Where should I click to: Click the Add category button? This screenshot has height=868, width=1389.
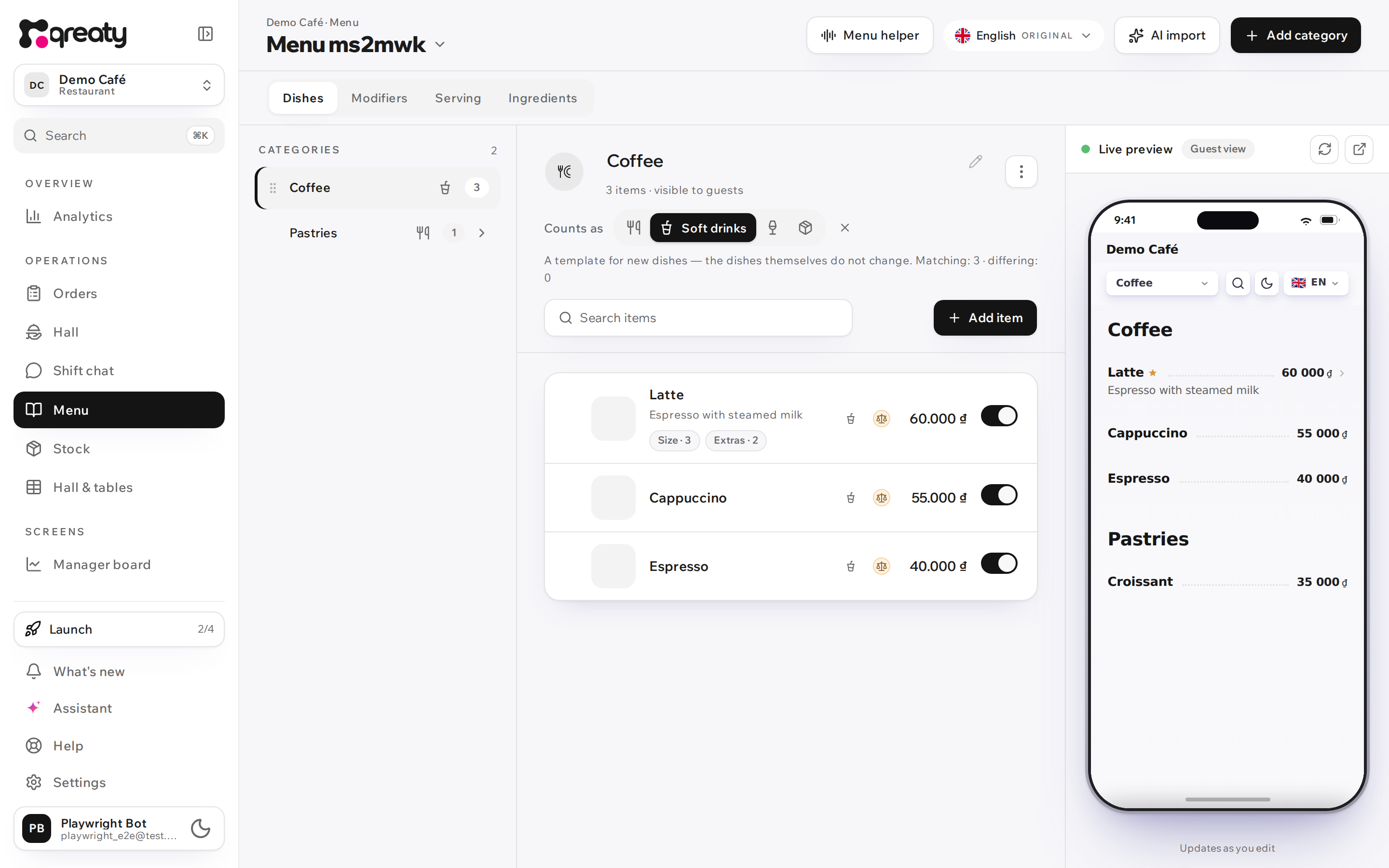pos(1295,36)
